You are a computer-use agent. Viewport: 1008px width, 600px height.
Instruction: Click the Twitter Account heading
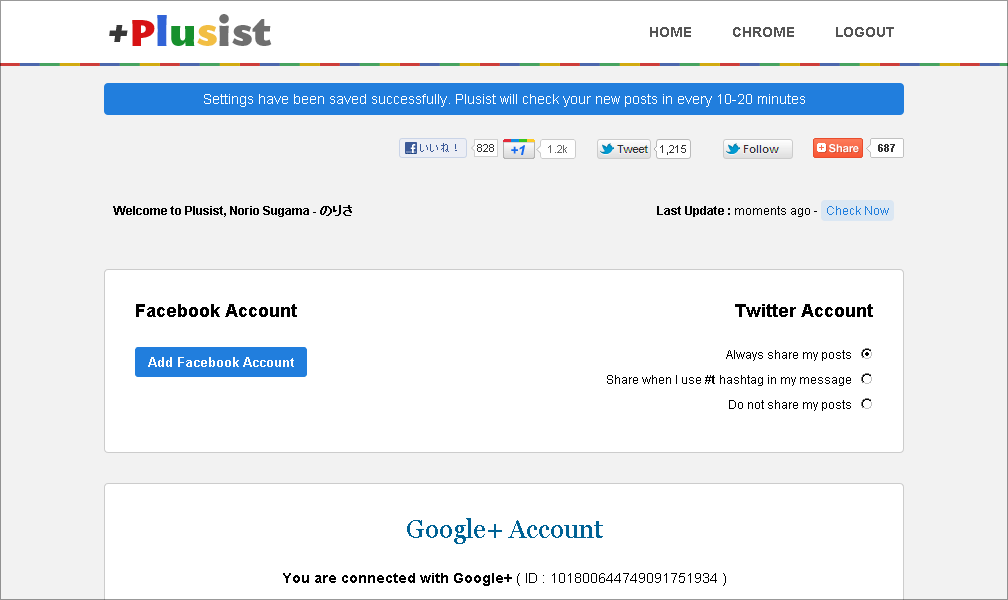pyautogui.click(x=804, y=311)
